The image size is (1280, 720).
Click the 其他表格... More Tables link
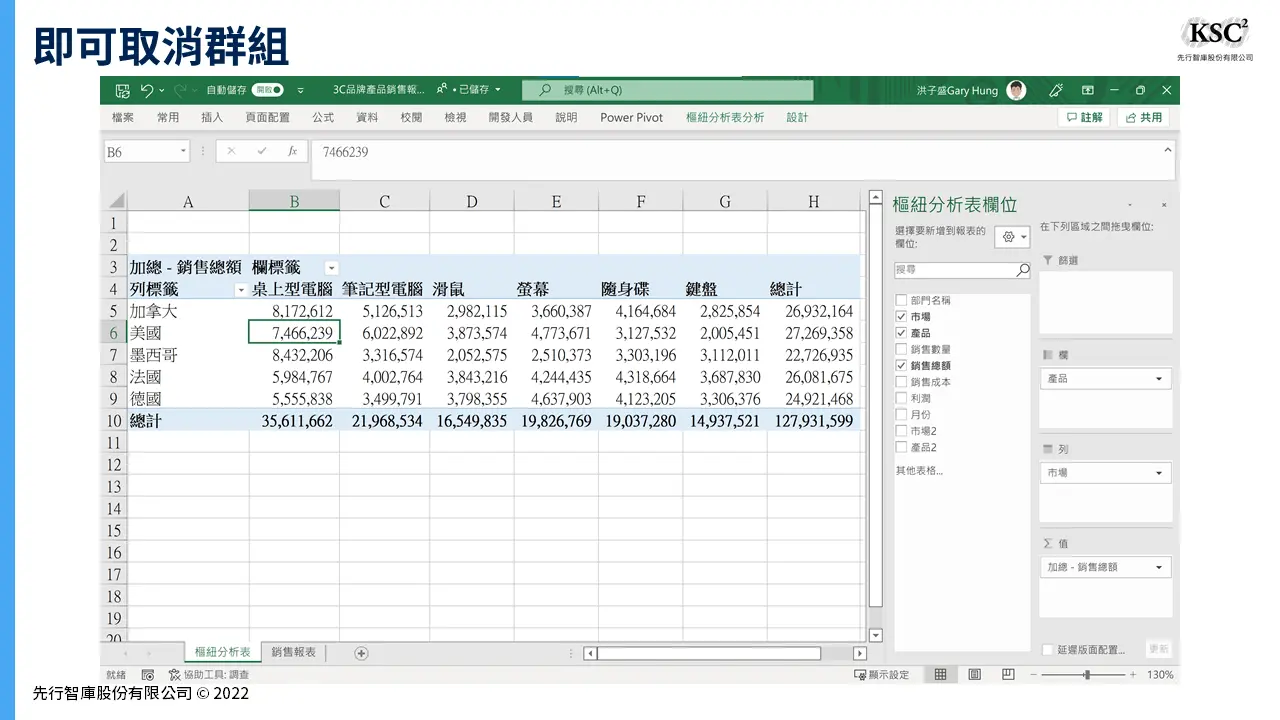(x=919, y=470)
